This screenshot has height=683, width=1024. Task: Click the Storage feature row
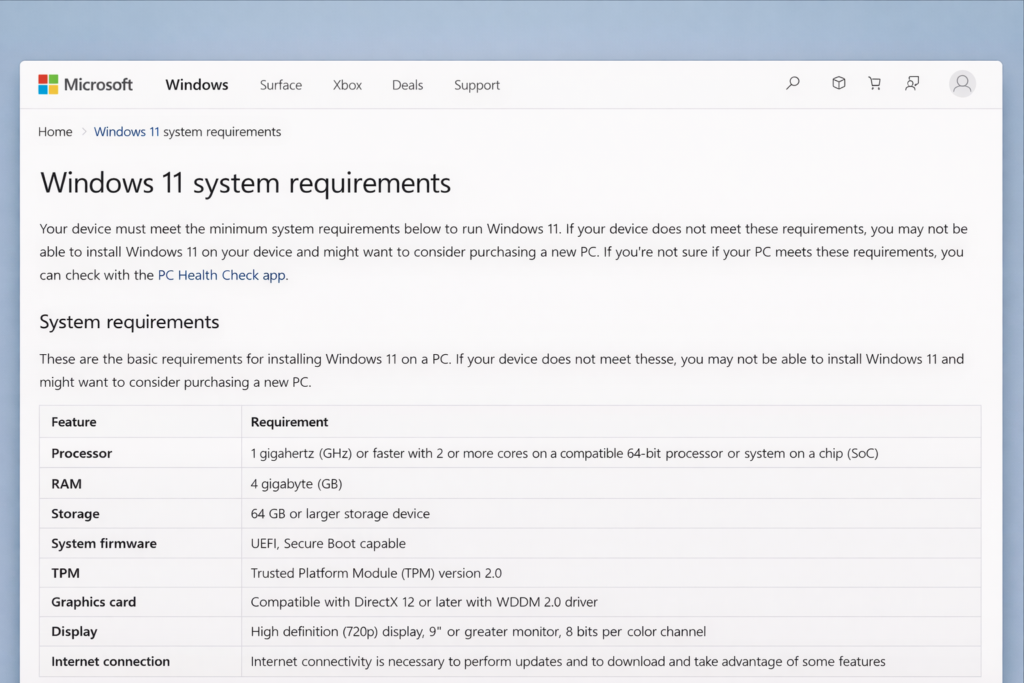75,513
